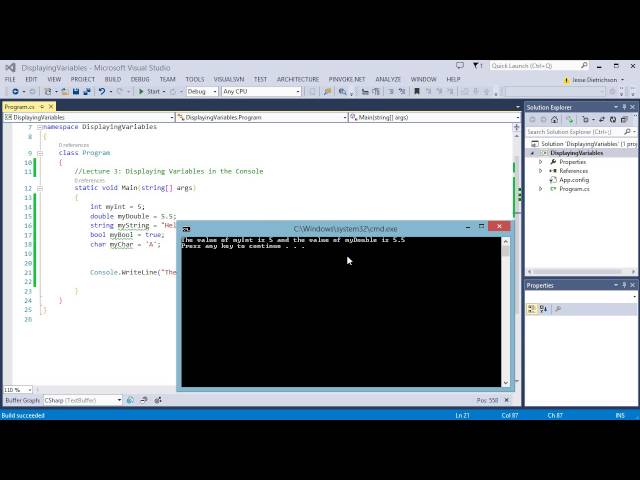This screenshot has width=640, height=480.
Task: Pin the Program.cs tab
Action: (42, 107)
